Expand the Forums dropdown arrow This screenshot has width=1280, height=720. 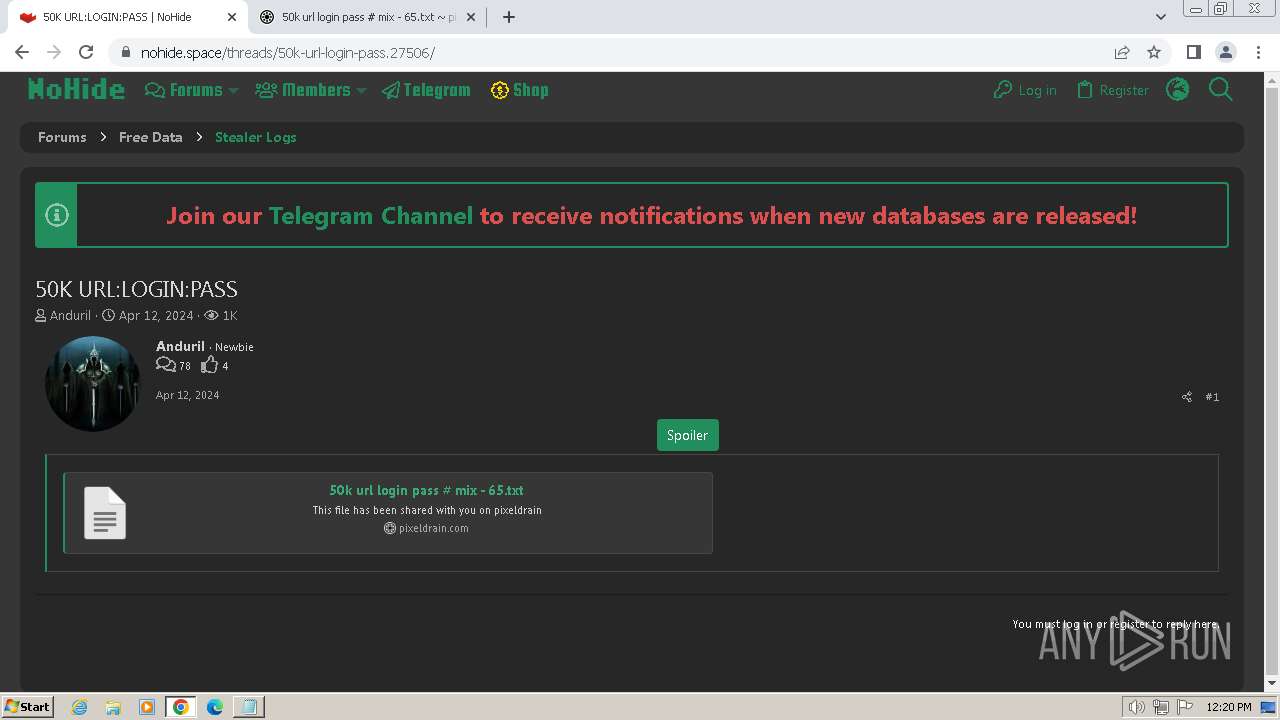click(x=233, y=91)
